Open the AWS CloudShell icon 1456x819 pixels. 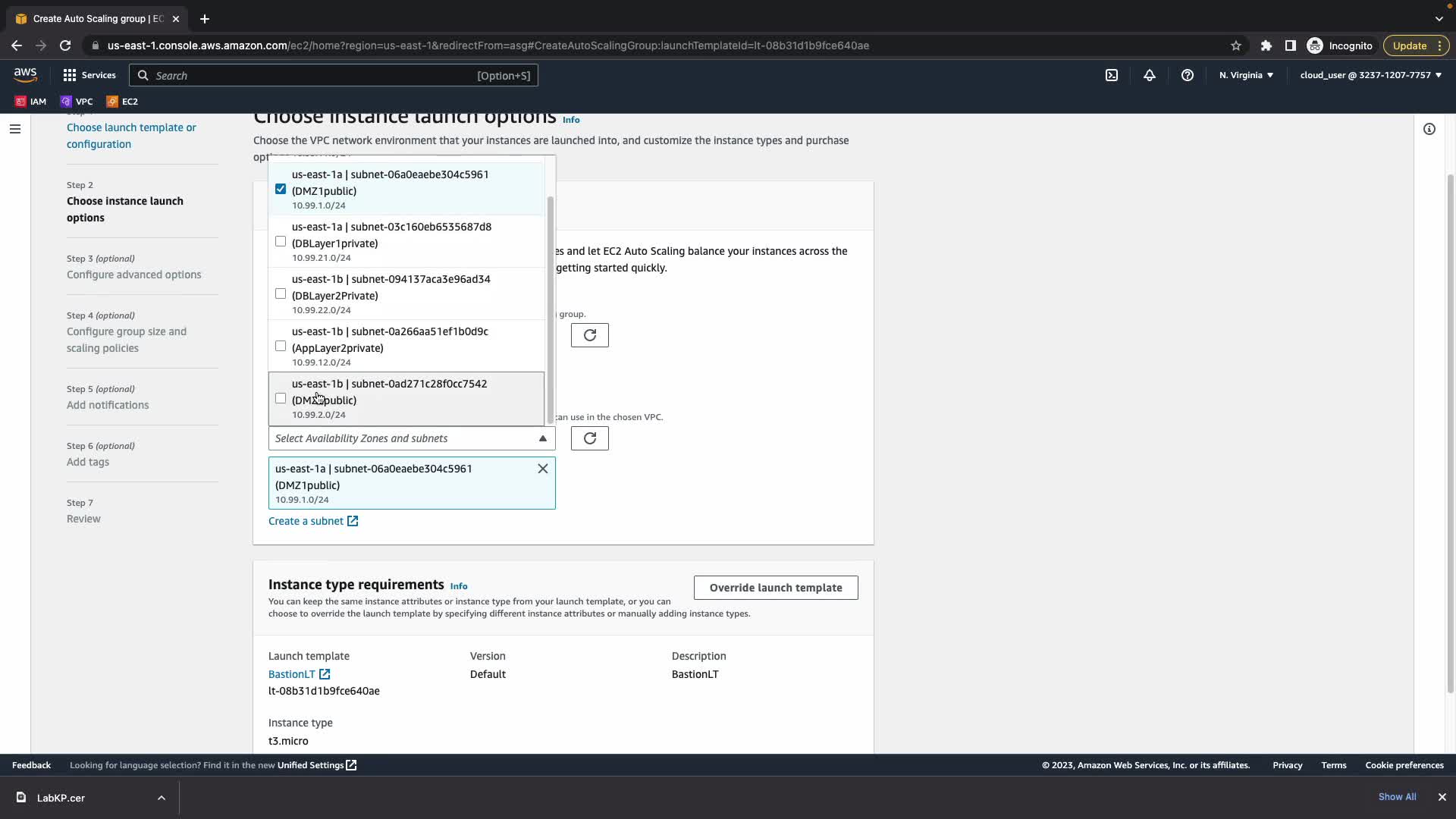1112,75
